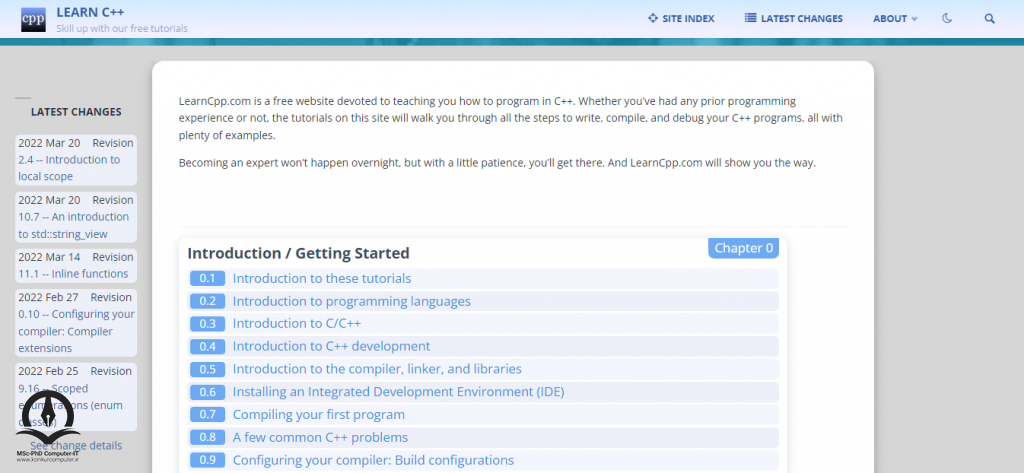Open lesson 0.1 Introduction to these tutorials
Screen dimensions: 1024x473
click(322, 278)
